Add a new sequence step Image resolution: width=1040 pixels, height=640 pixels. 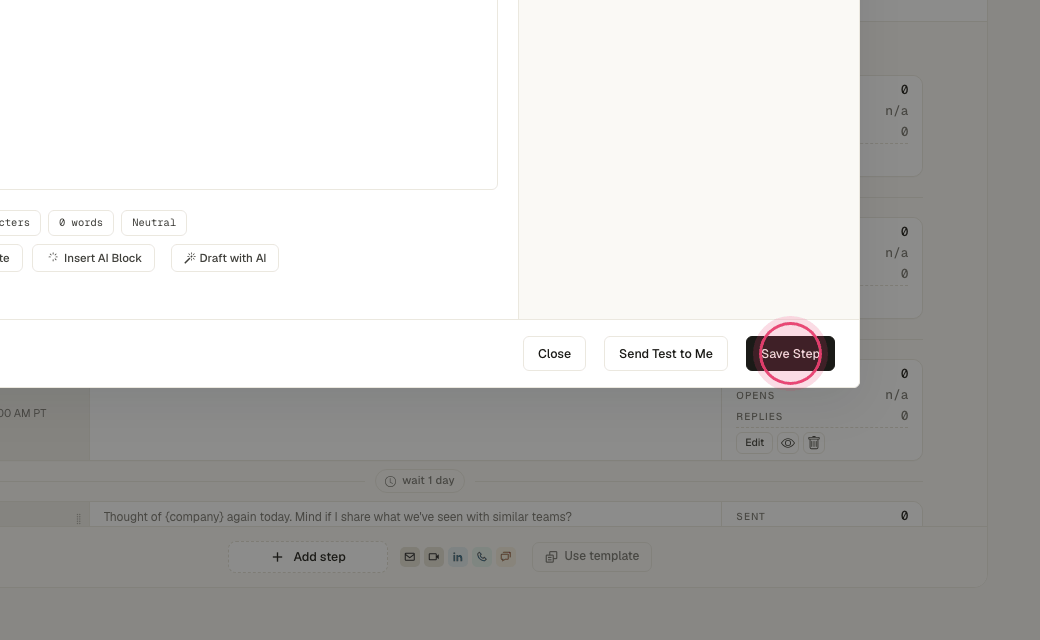308,557
